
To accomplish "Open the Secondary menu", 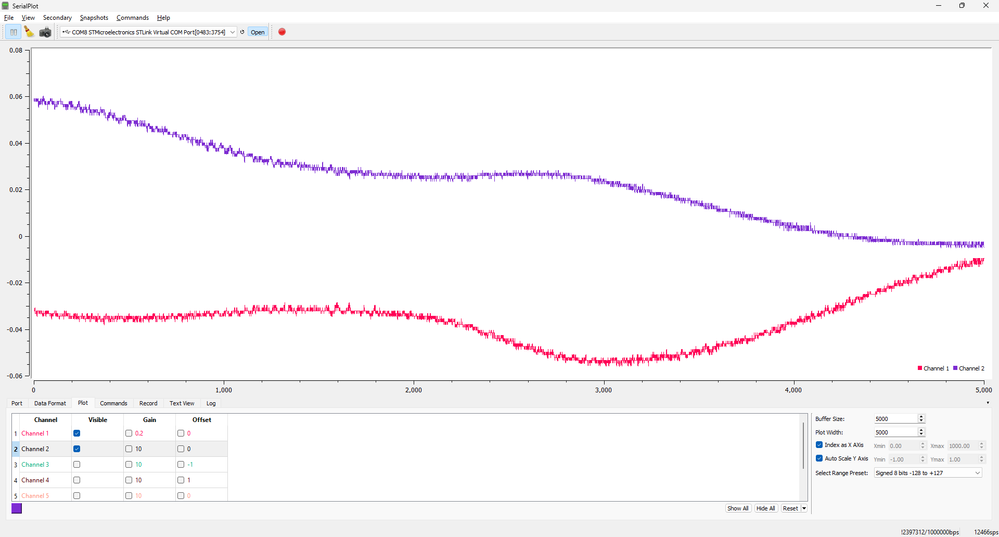I will [57, 18].
